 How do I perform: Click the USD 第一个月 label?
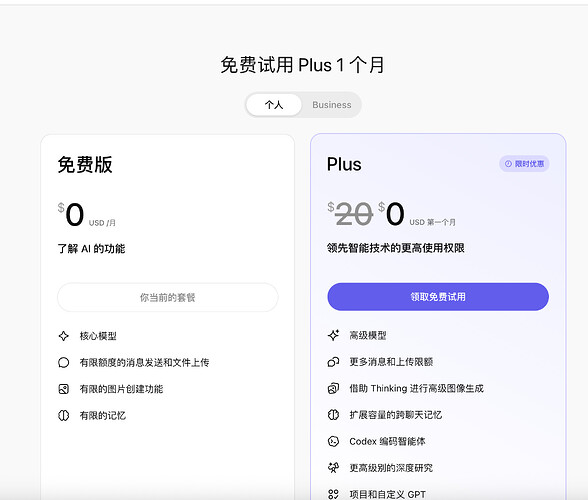click(x=432, y=222)
